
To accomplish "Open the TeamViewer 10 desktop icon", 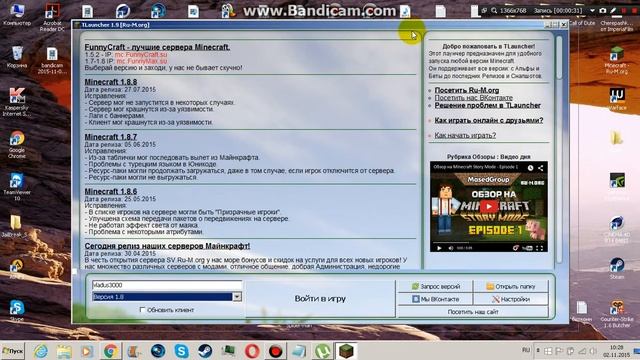I will tap(17, 186).
